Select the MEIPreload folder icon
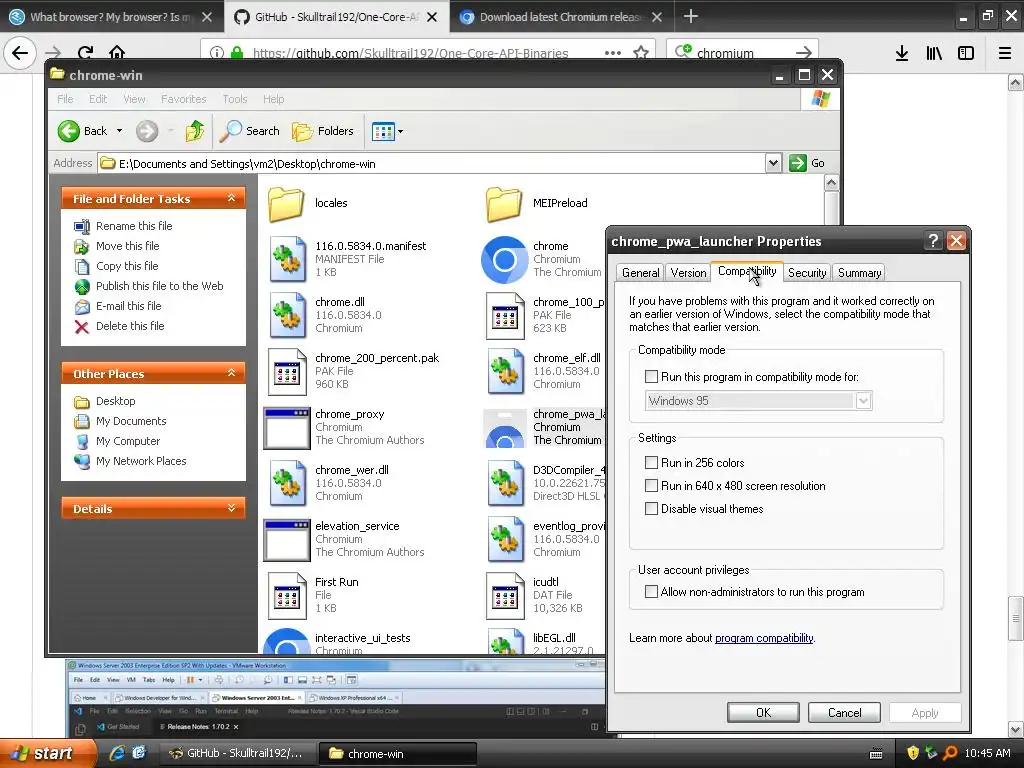Image resolution: width=1024 pixels, height=768 pixels. (504, 204)
